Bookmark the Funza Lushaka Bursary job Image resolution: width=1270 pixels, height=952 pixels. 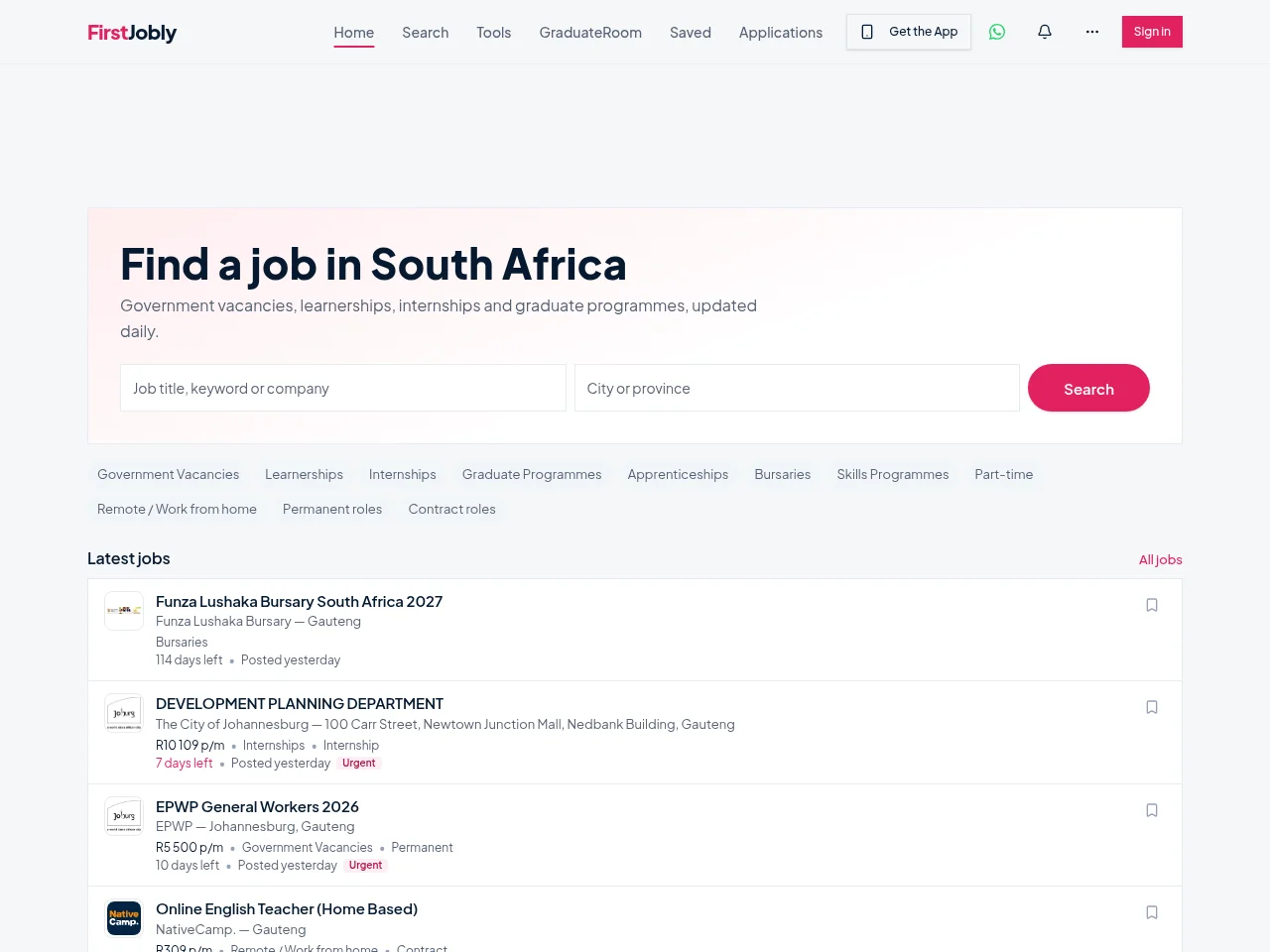(x=1152, y=605)
